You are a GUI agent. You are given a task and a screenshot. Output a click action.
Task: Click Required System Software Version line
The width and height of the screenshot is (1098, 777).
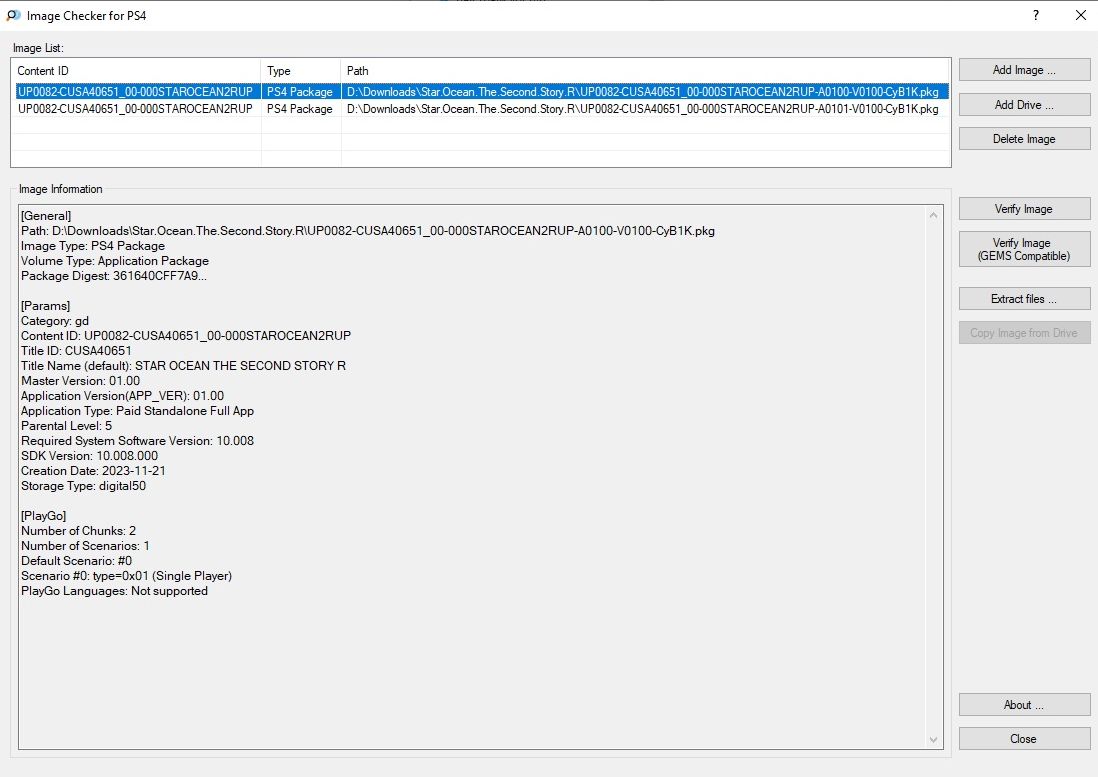pos(137,441)
